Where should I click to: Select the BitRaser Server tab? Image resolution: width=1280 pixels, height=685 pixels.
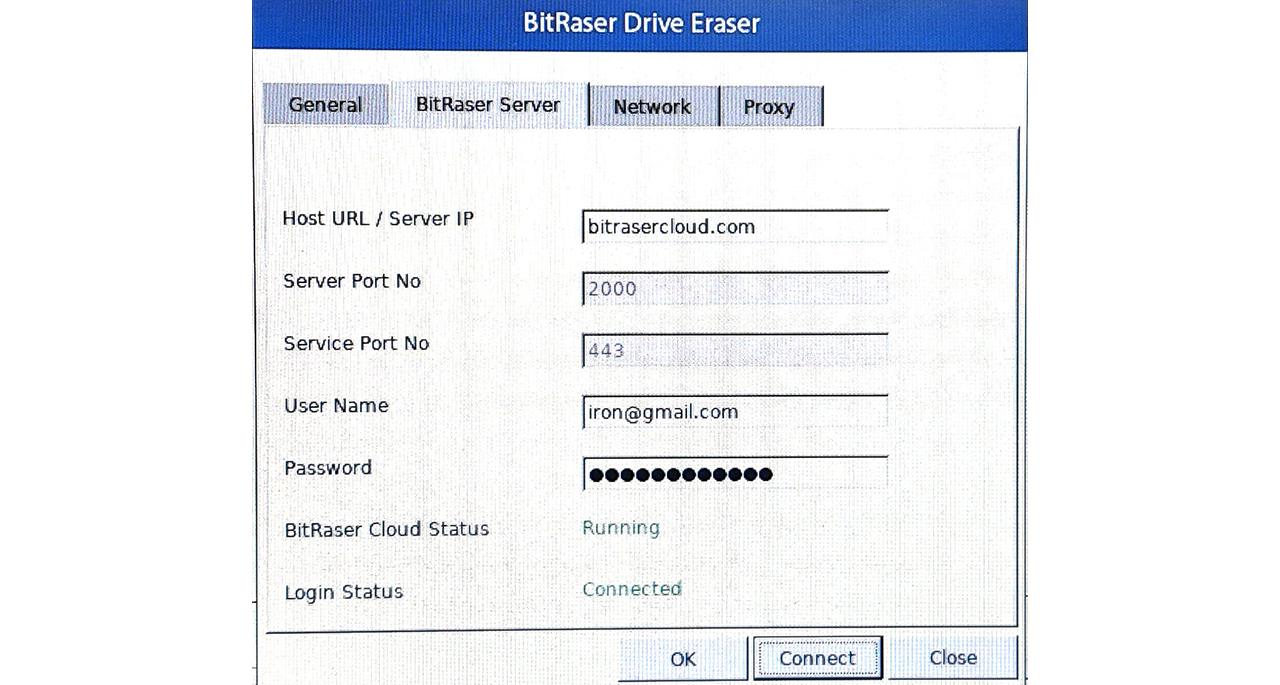coord(488,105)
